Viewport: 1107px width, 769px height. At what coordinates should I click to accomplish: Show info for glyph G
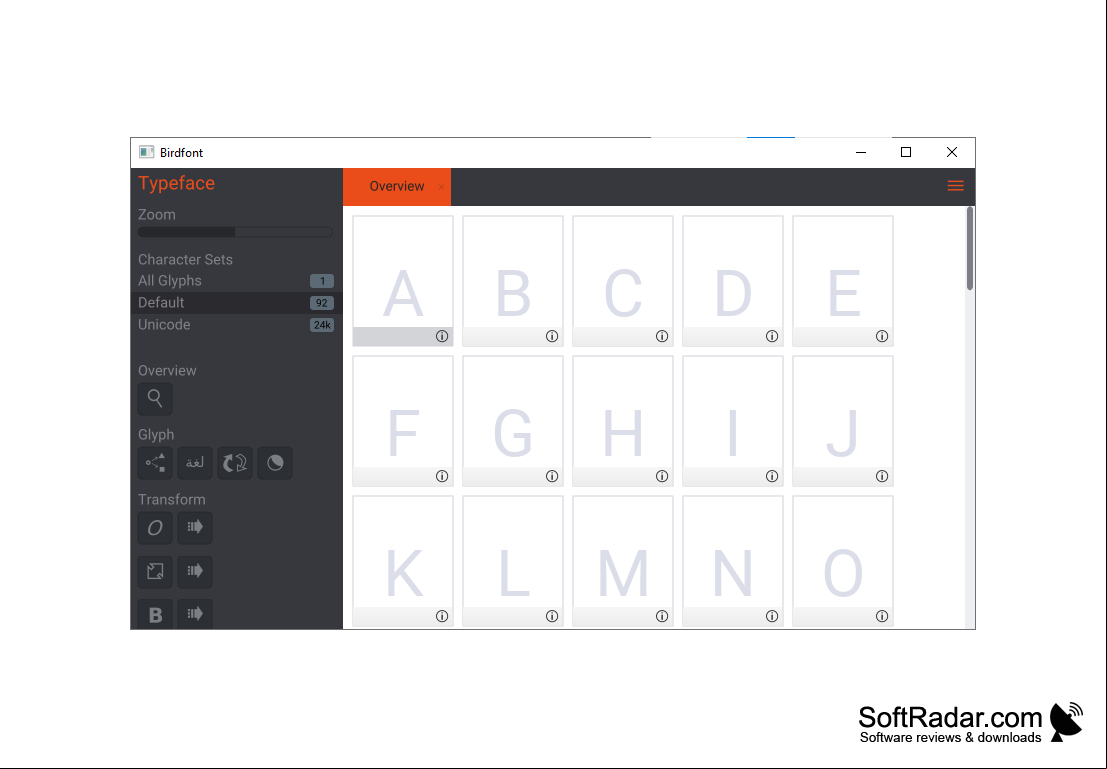coord(552,476)
